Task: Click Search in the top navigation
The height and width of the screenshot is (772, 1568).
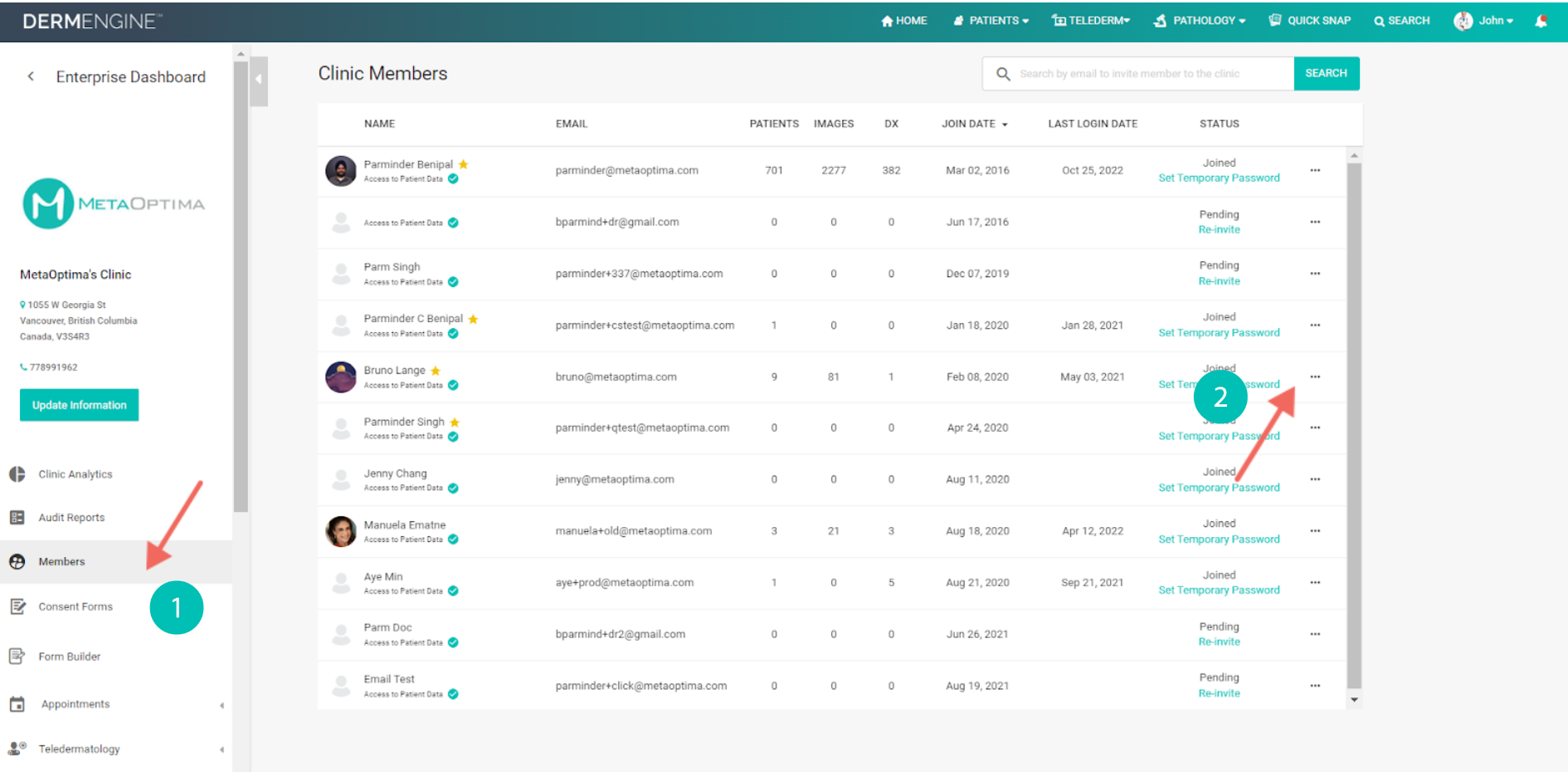Action: 1402,21
